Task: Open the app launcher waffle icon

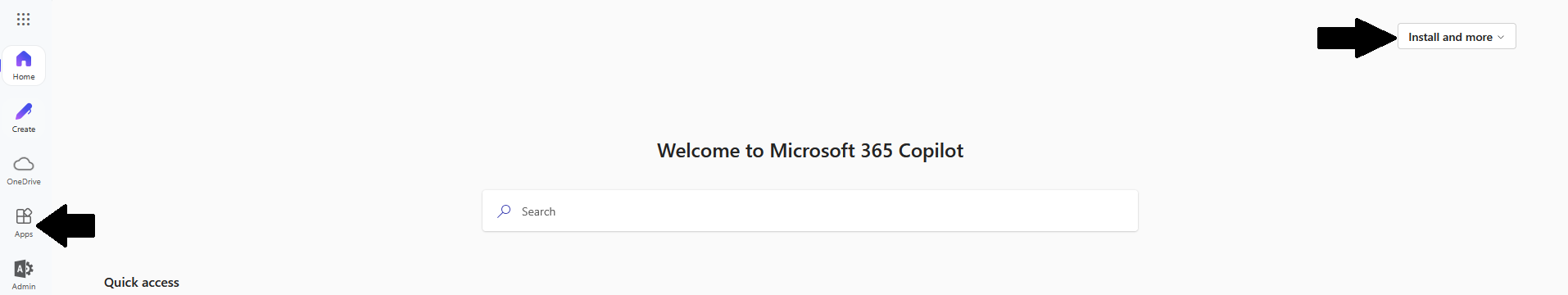Action: tap(24, 19)
